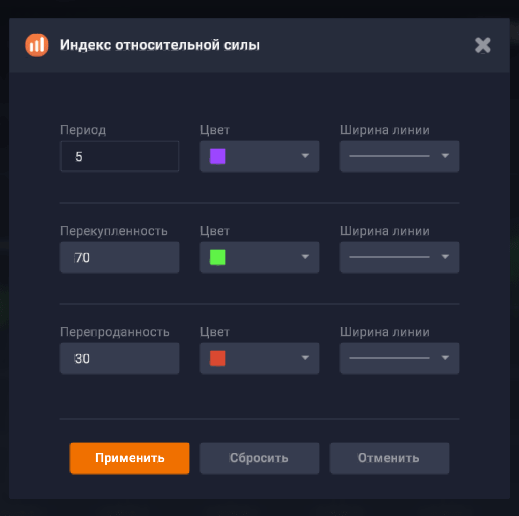Click the Перепроданность value field

(120, 359)
